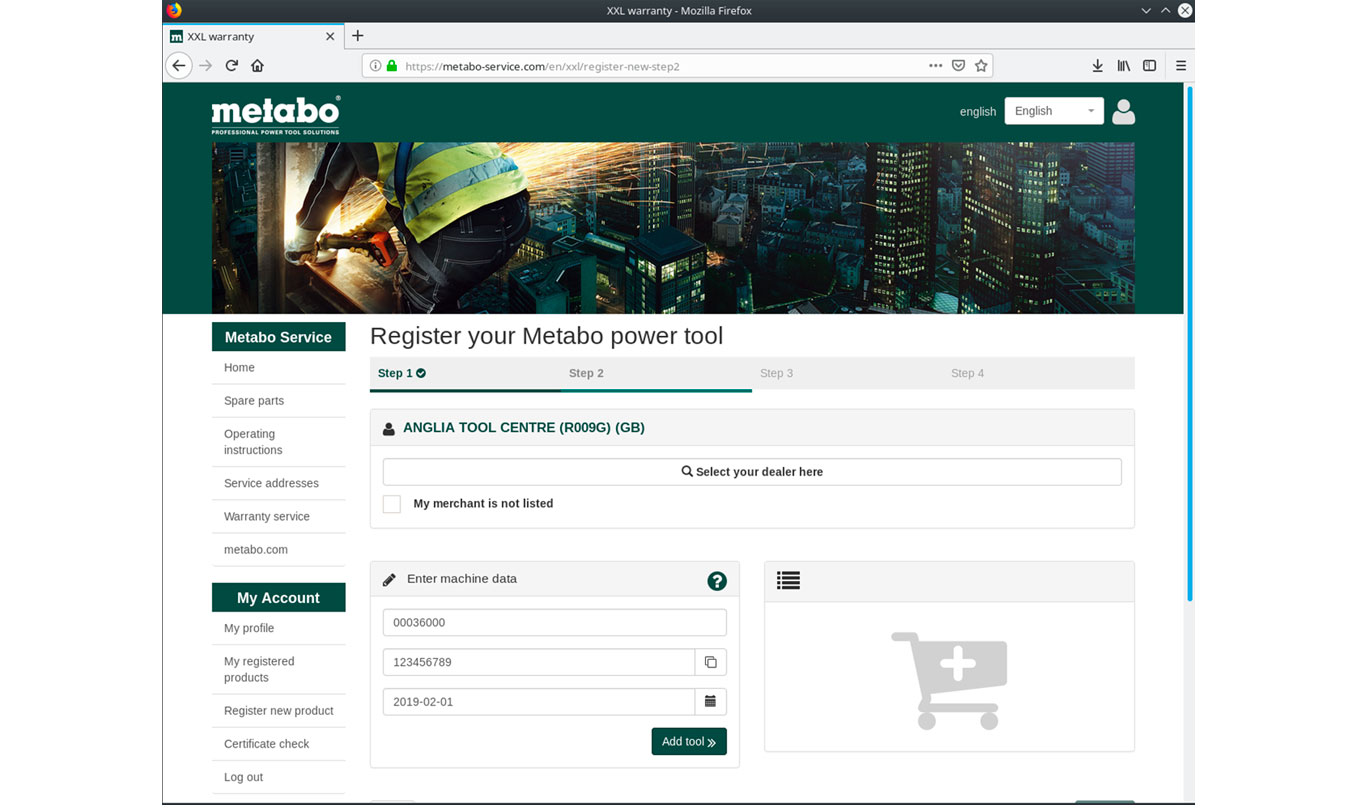
Task: Open the calendar date picker icon
Action: point(710,702)
